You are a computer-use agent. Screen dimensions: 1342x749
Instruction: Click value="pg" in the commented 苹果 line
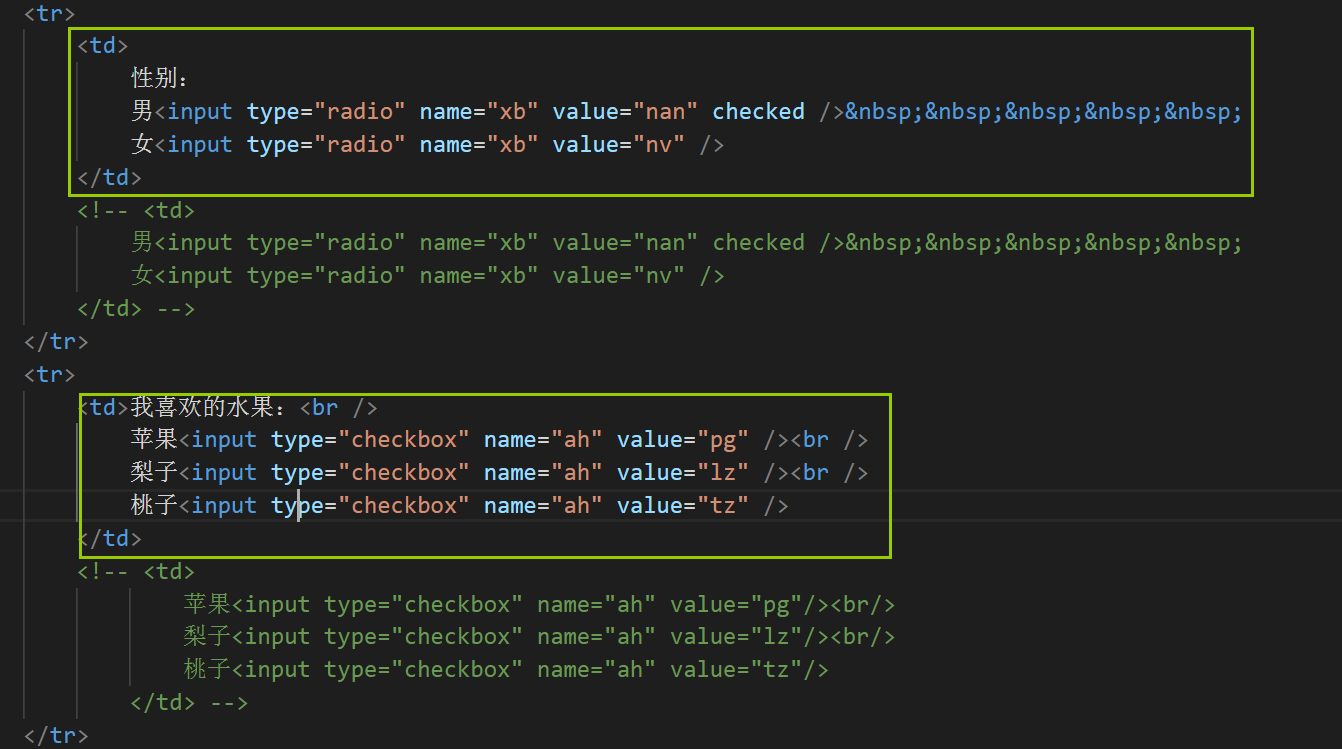736,604
